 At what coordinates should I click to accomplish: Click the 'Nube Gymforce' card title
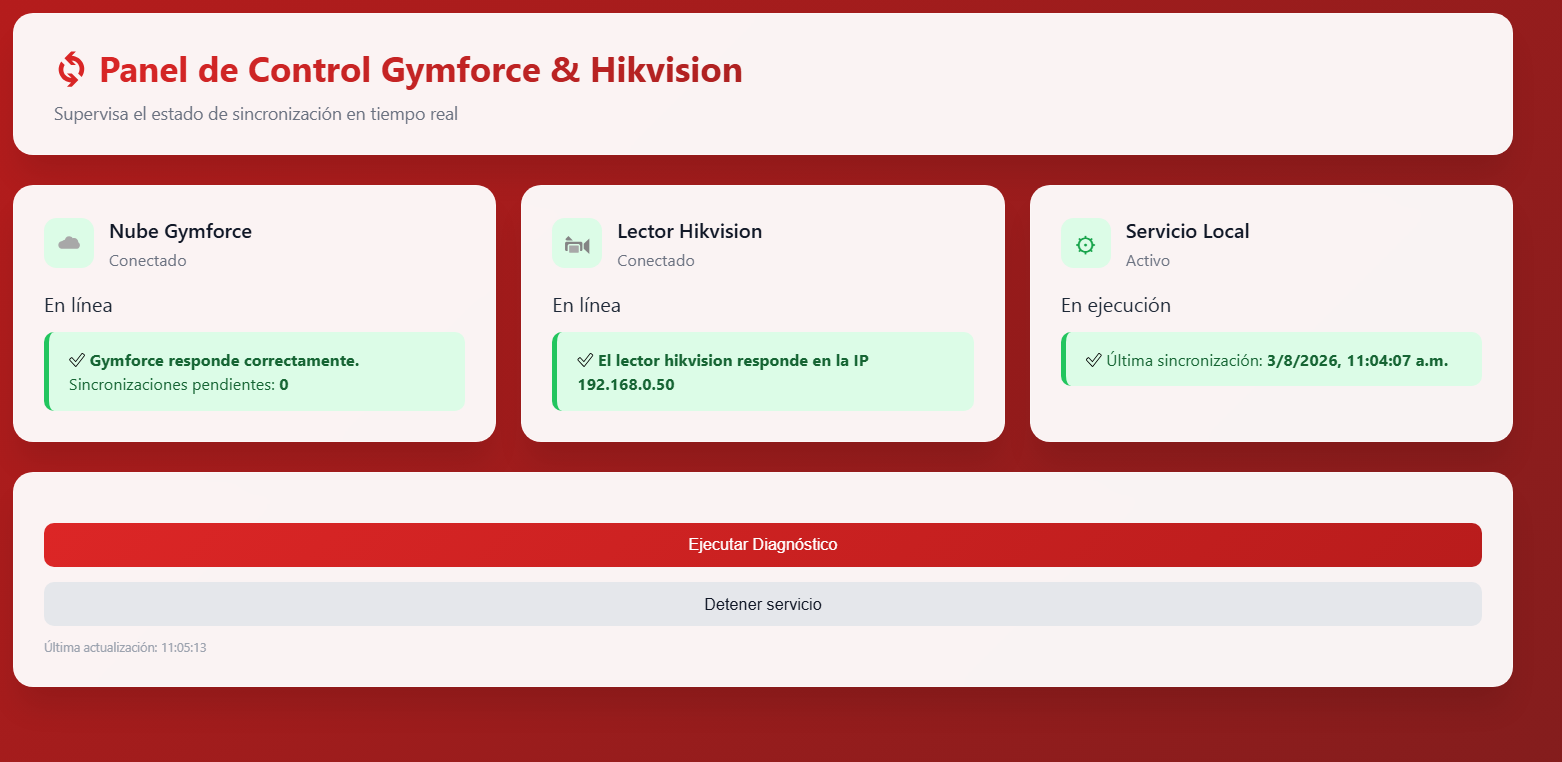click(x=181, y=231)
